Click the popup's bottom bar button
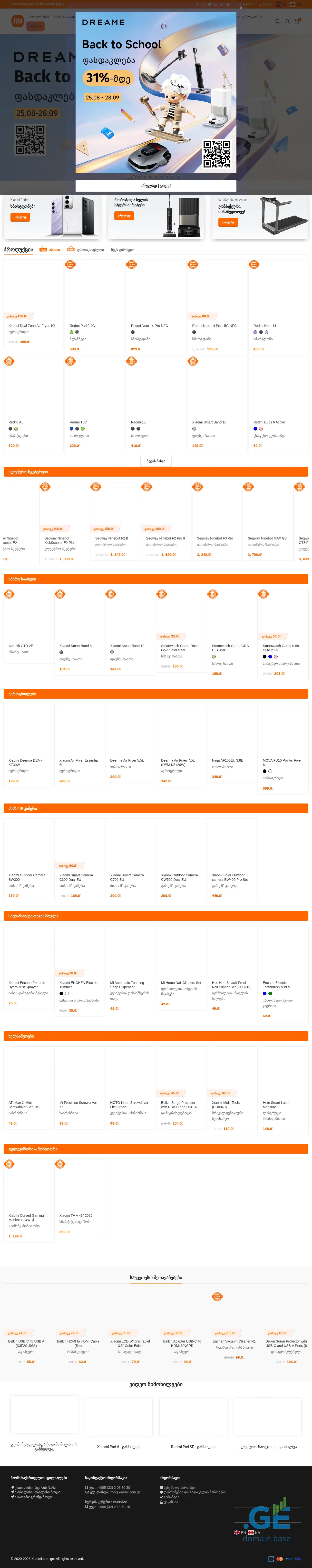This screenshot has height=1568, width=312. click(156, 186)
